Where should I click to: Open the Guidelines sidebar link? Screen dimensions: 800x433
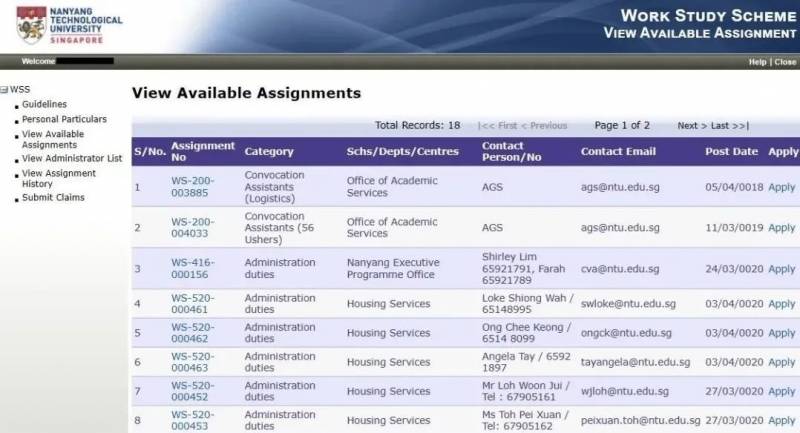tap(44, 104)
